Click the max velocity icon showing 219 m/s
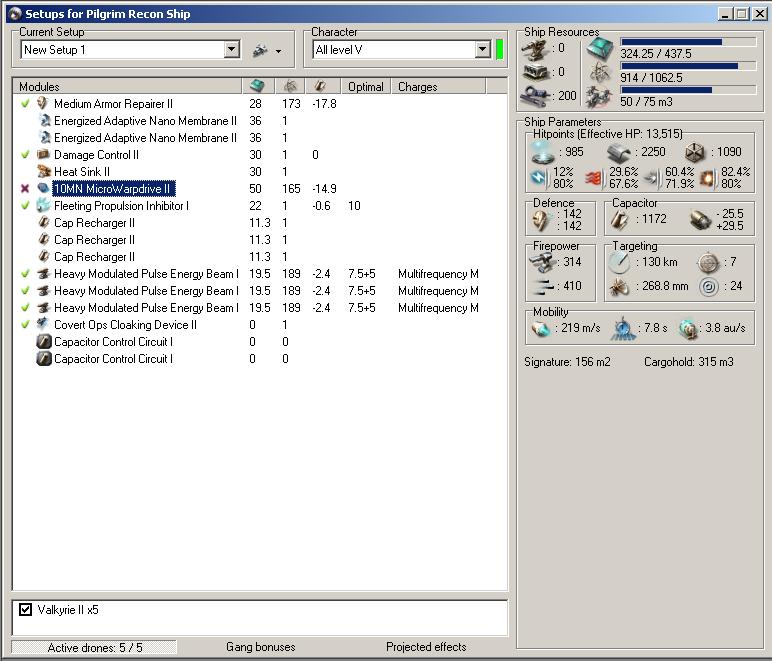 click(541, 328)
